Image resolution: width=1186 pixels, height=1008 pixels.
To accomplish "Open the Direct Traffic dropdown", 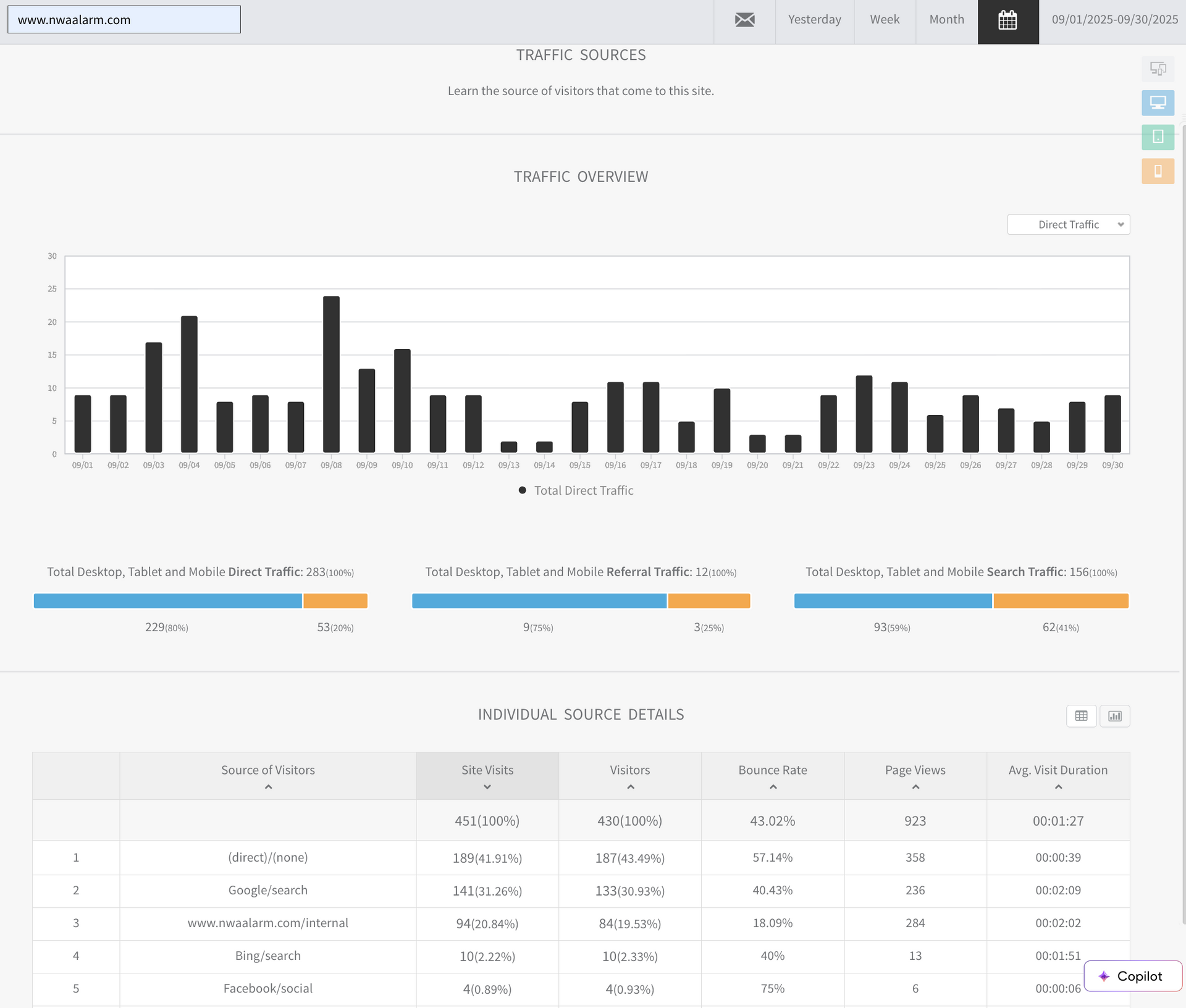I will pos(1068,225).
